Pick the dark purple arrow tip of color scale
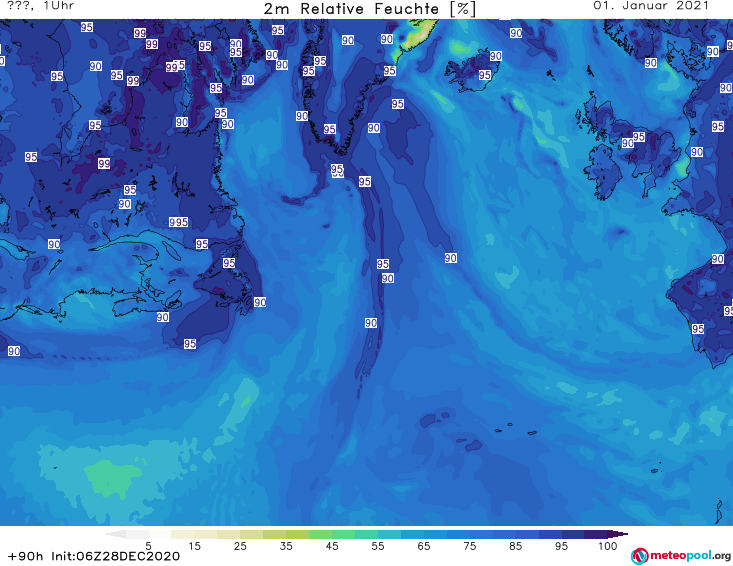 point(618,534)
